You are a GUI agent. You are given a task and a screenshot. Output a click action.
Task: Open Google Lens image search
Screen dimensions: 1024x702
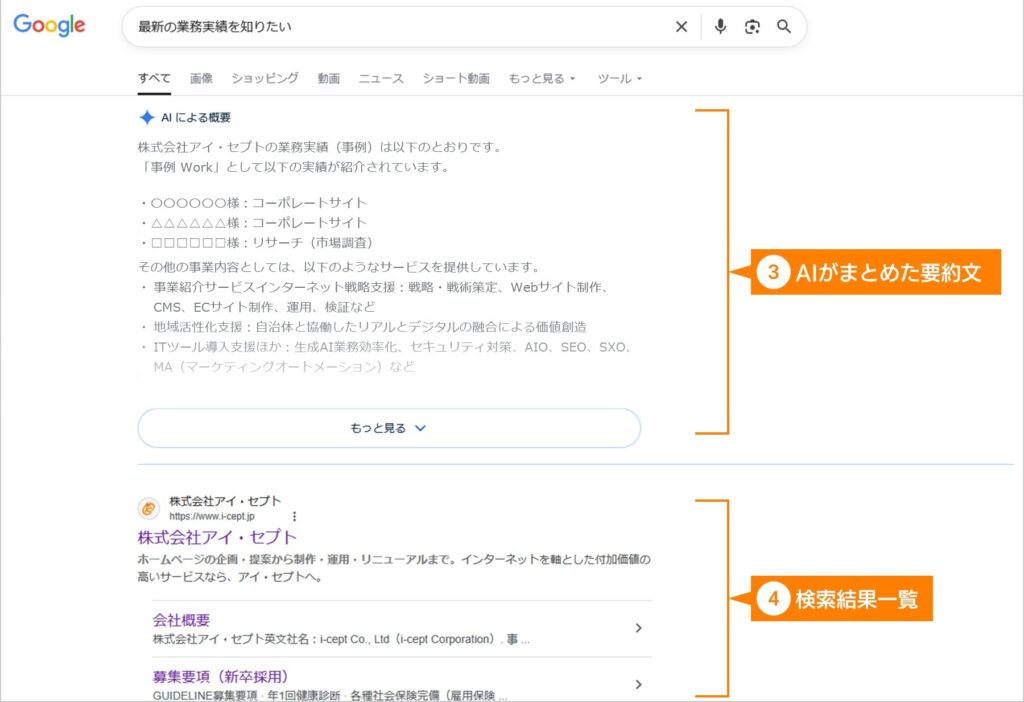tap(751, 27)
